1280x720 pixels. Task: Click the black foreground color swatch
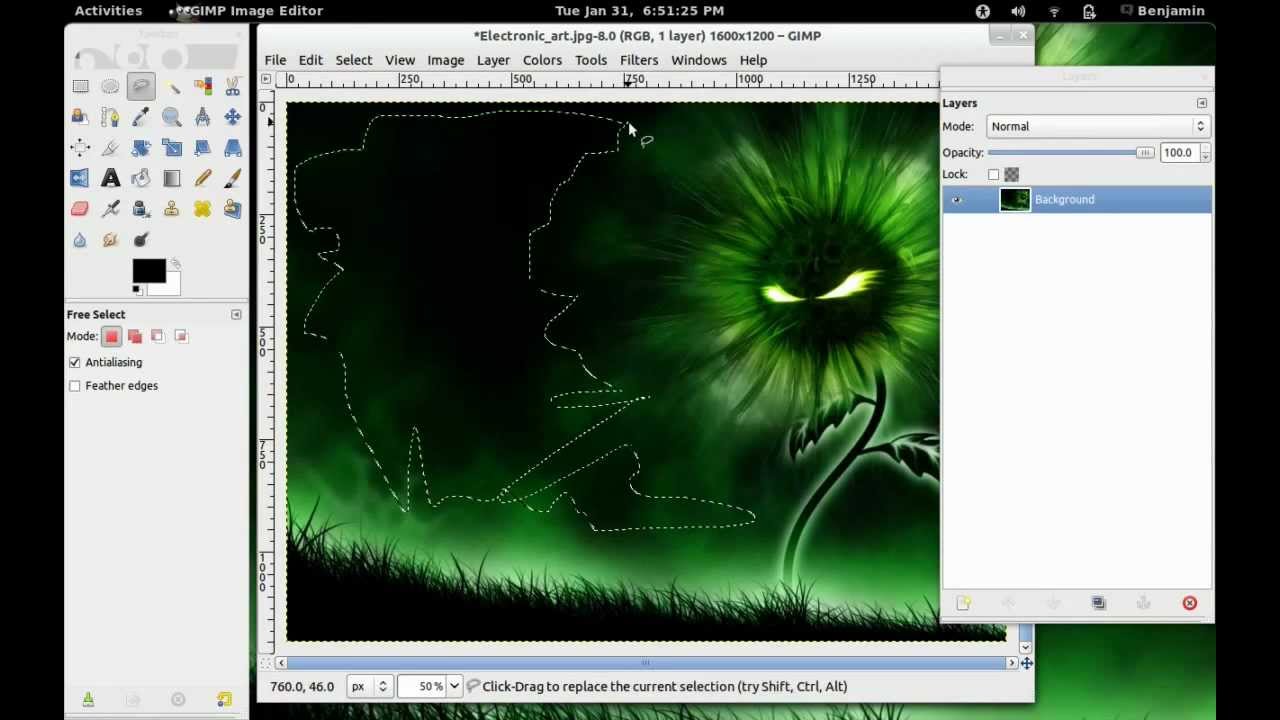pos(148,271)
